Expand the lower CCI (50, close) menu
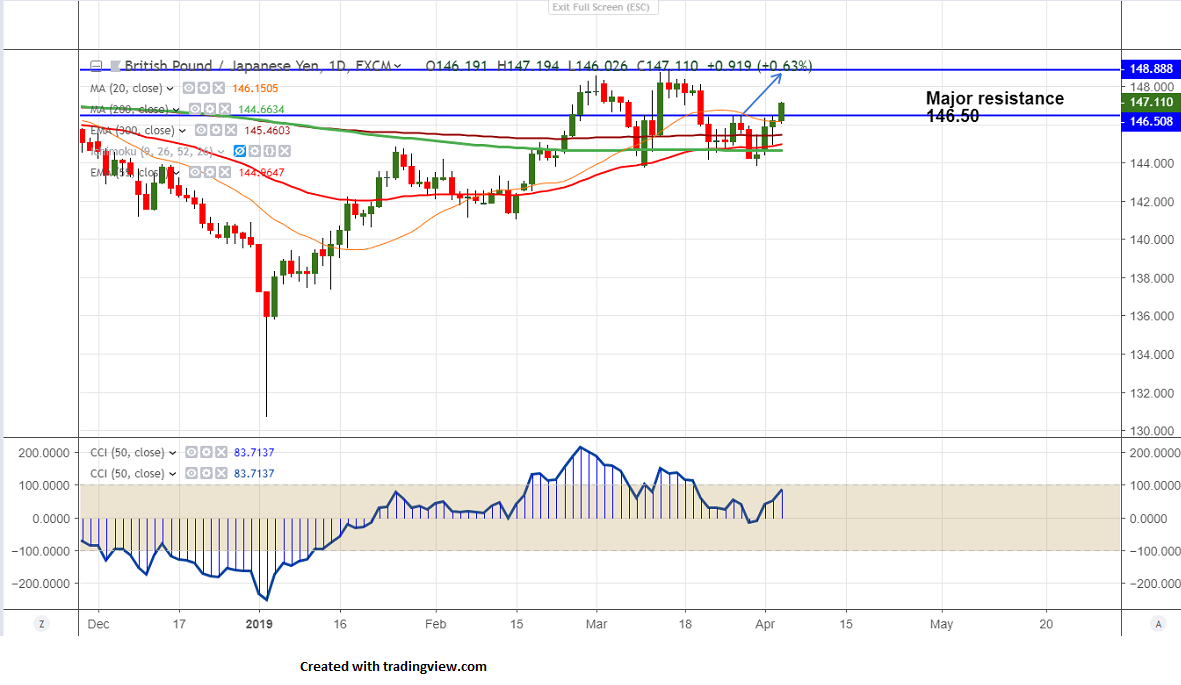 [x=172, y=474]
